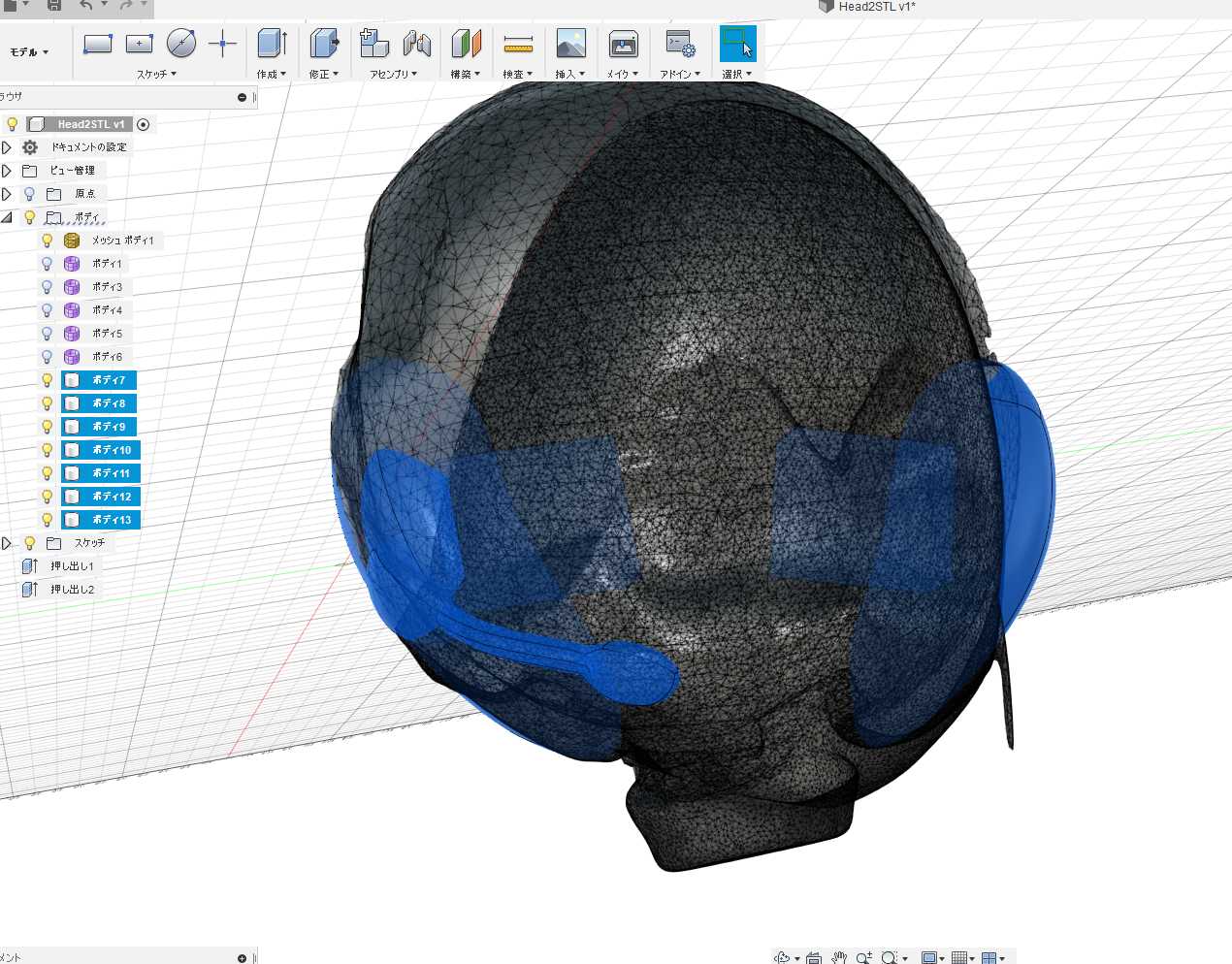Expand the ビュー管理 tree node

tap(7, 171)
